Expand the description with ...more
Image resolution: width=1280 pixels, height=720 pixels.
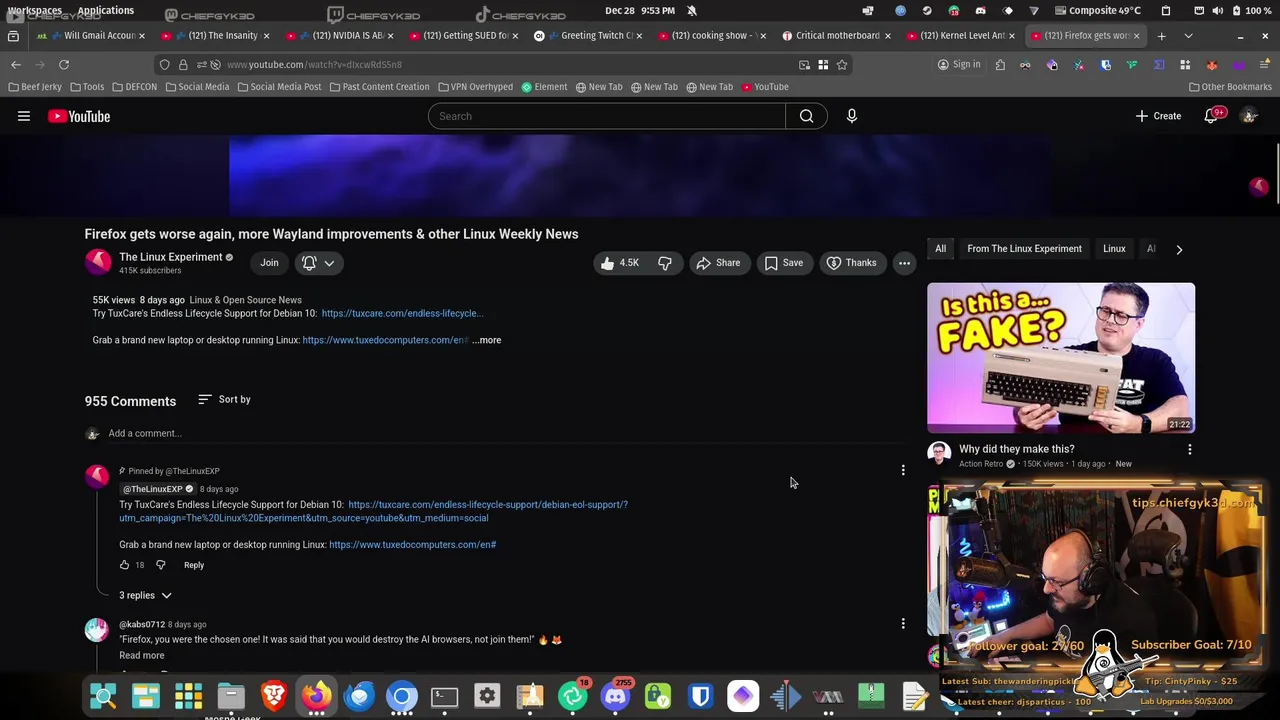pyautogui.click(x=487, y=340)
